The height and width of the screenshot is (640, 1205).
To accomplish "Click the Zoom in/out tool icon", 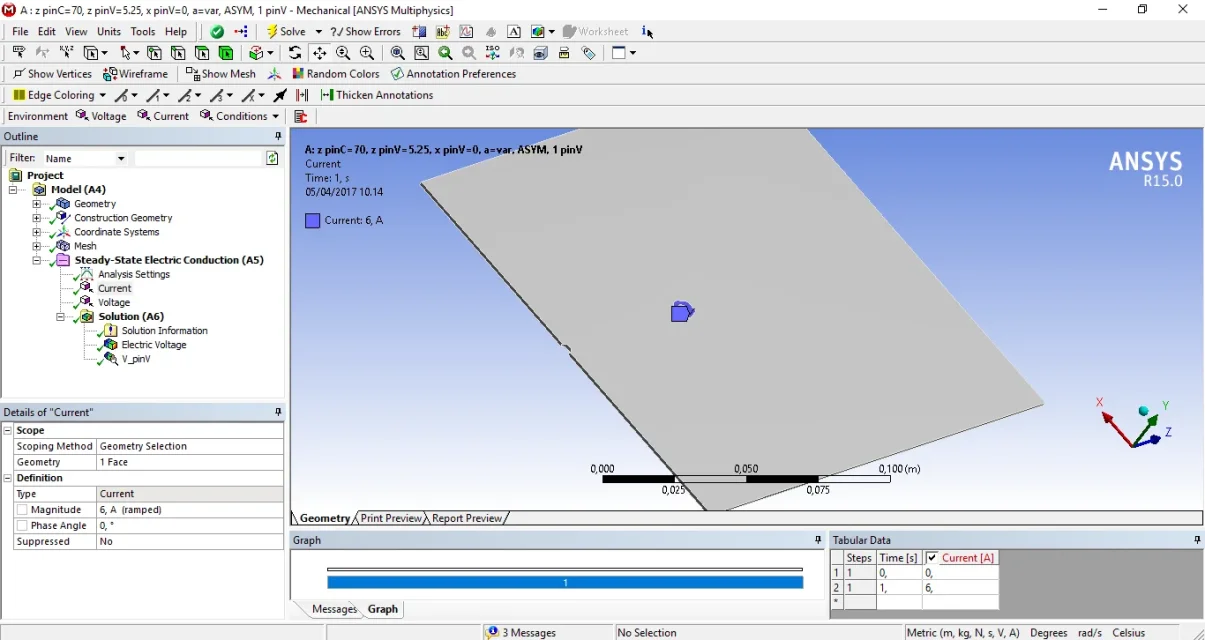I will point(343,53).
